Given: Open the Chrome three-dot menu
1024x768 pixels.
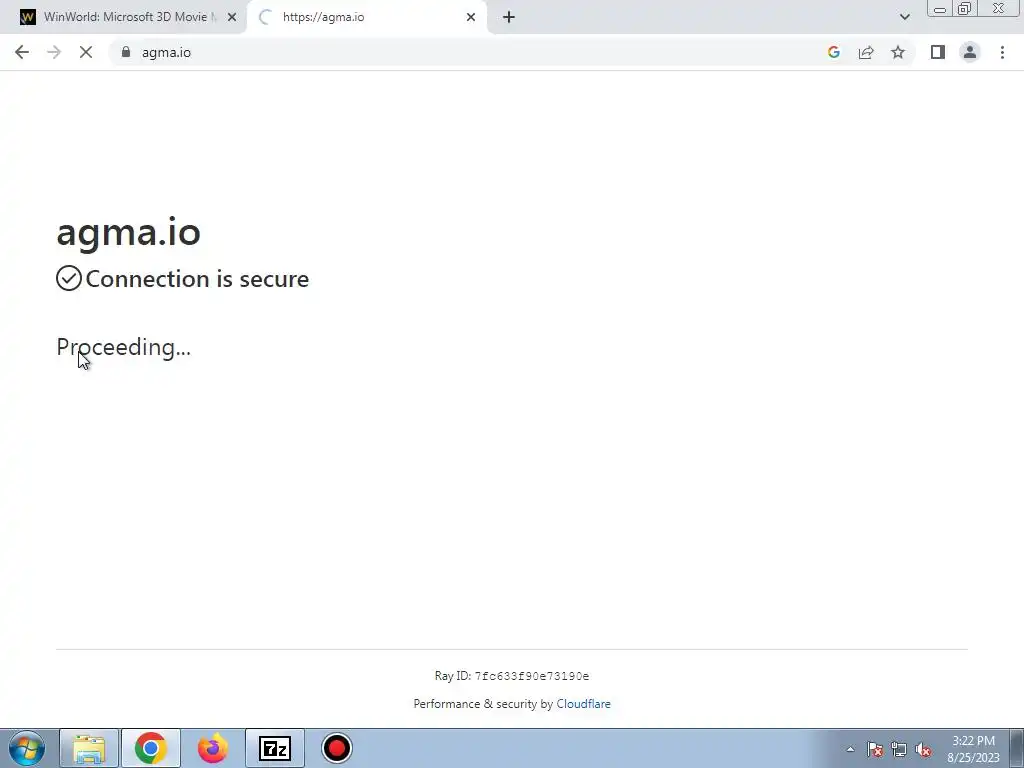Looking at the screenshot, I should coord(1002,52).
